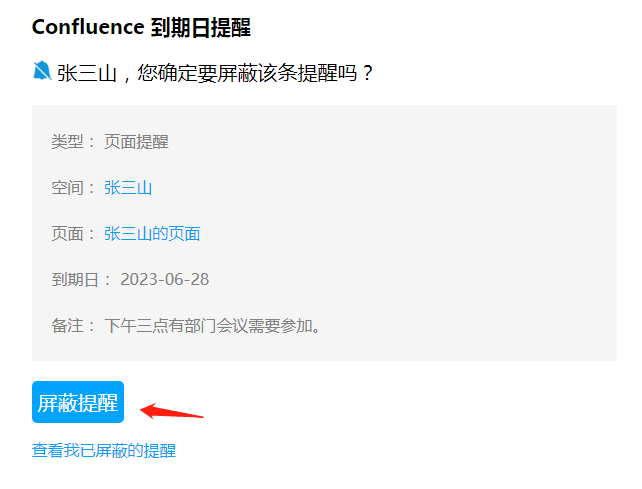The height and width of the screenshot is (489, 642).
Task: Click the word Confluence in the heading
Action: point(88,27)
